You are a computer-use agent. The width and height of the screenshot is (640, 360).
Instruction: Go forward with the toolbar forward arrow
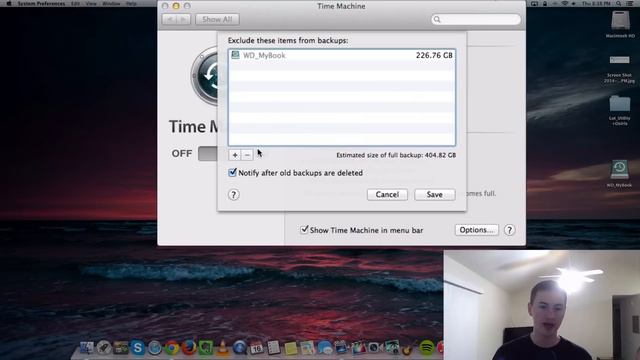(x=183, y=19)
